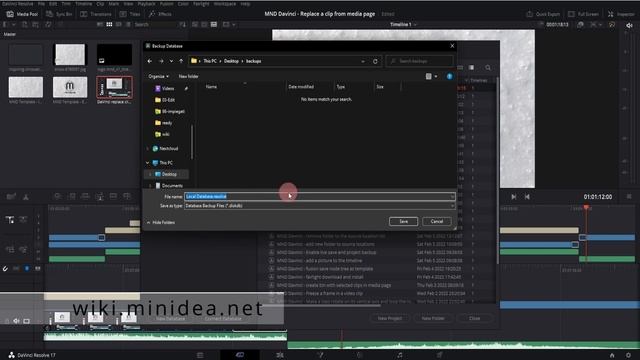640x360 pixels.
Task: Open the File name history dropdown
Action: [x=452, y=196]
